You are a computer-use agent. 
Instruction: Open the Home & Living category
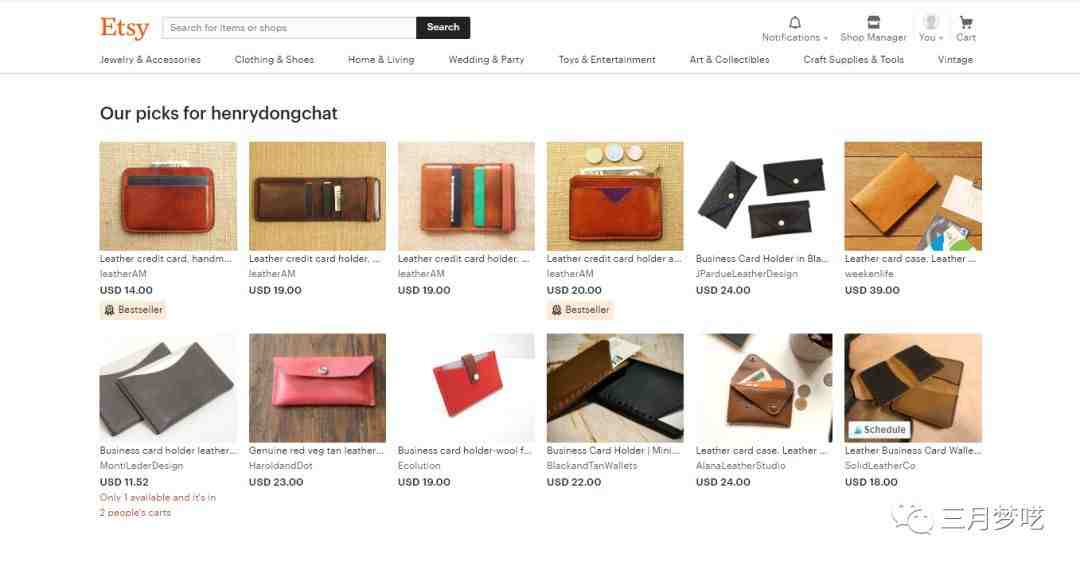point(381,60)
